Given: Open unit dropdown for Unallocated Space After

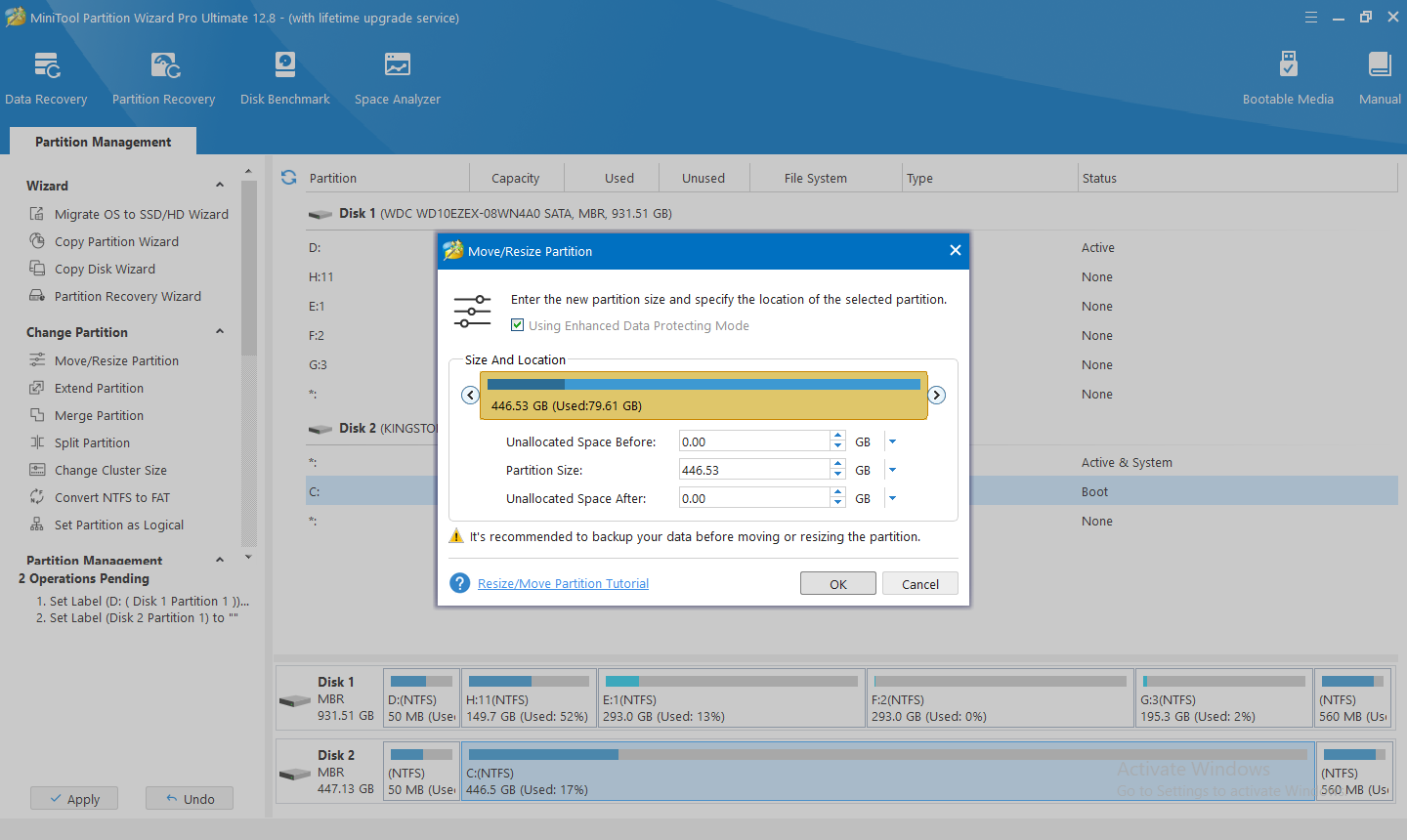Looking at the screenshot, I should [892, 498].
